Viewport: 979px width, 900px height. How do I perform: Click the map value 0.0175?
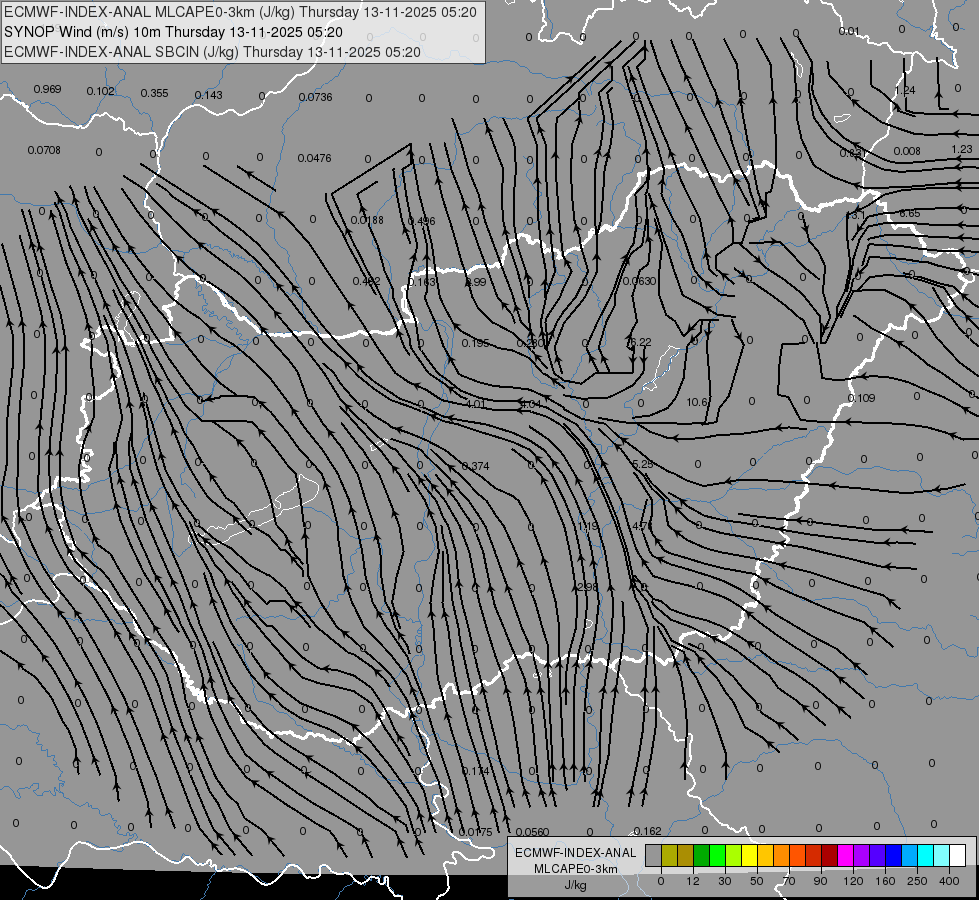point(476,832)
